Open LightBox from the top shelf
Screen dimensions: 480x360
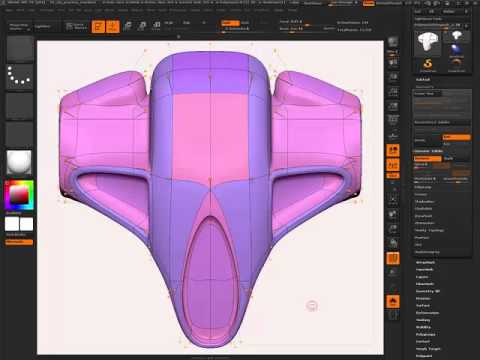click(42, 26)
